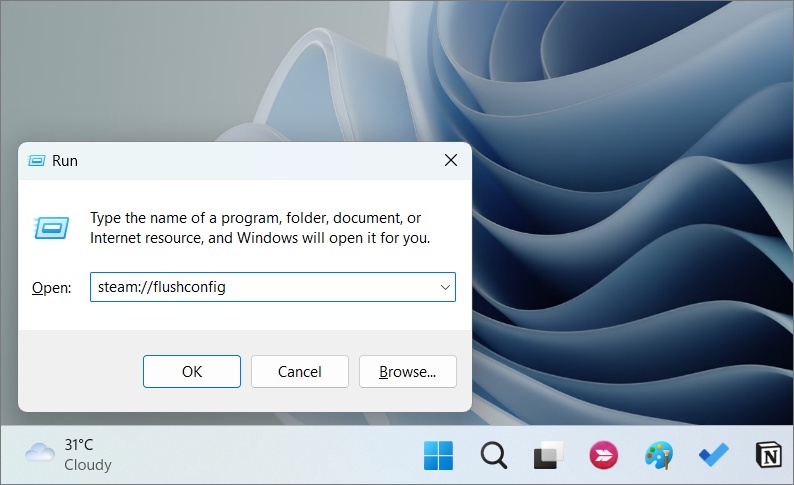
Task: Open the blue checkmark To Do app
Action: pyautogui.click(x=714, y=455)
